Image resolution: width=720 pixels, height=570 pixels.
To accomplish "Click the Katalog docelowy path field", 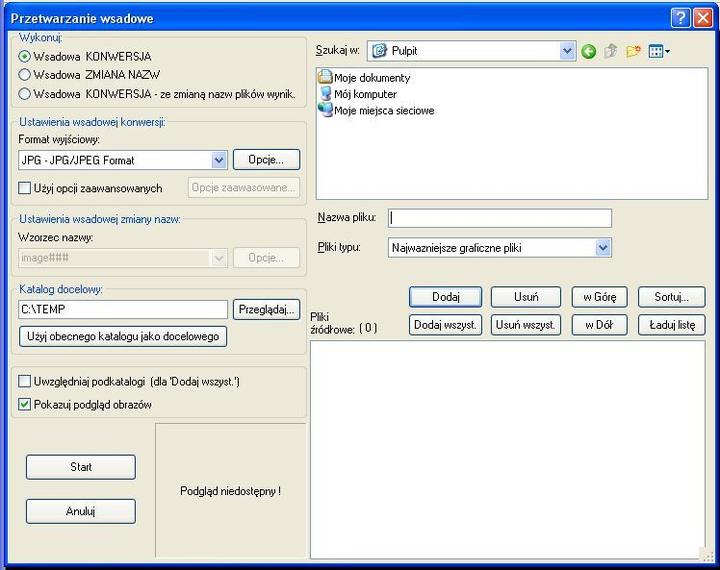I will [x=123, y=310].
